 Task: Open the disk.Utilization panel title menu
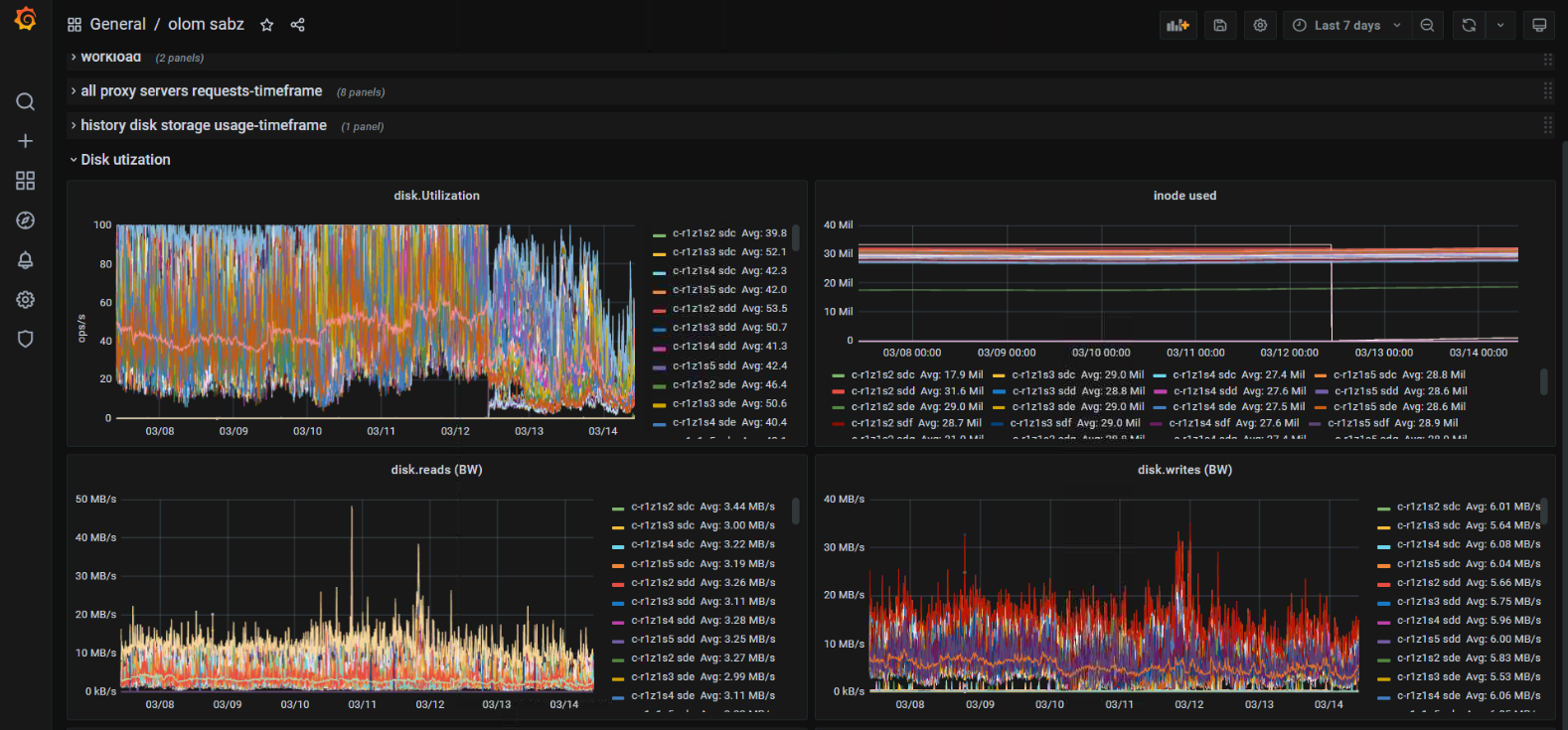[436, 196]
